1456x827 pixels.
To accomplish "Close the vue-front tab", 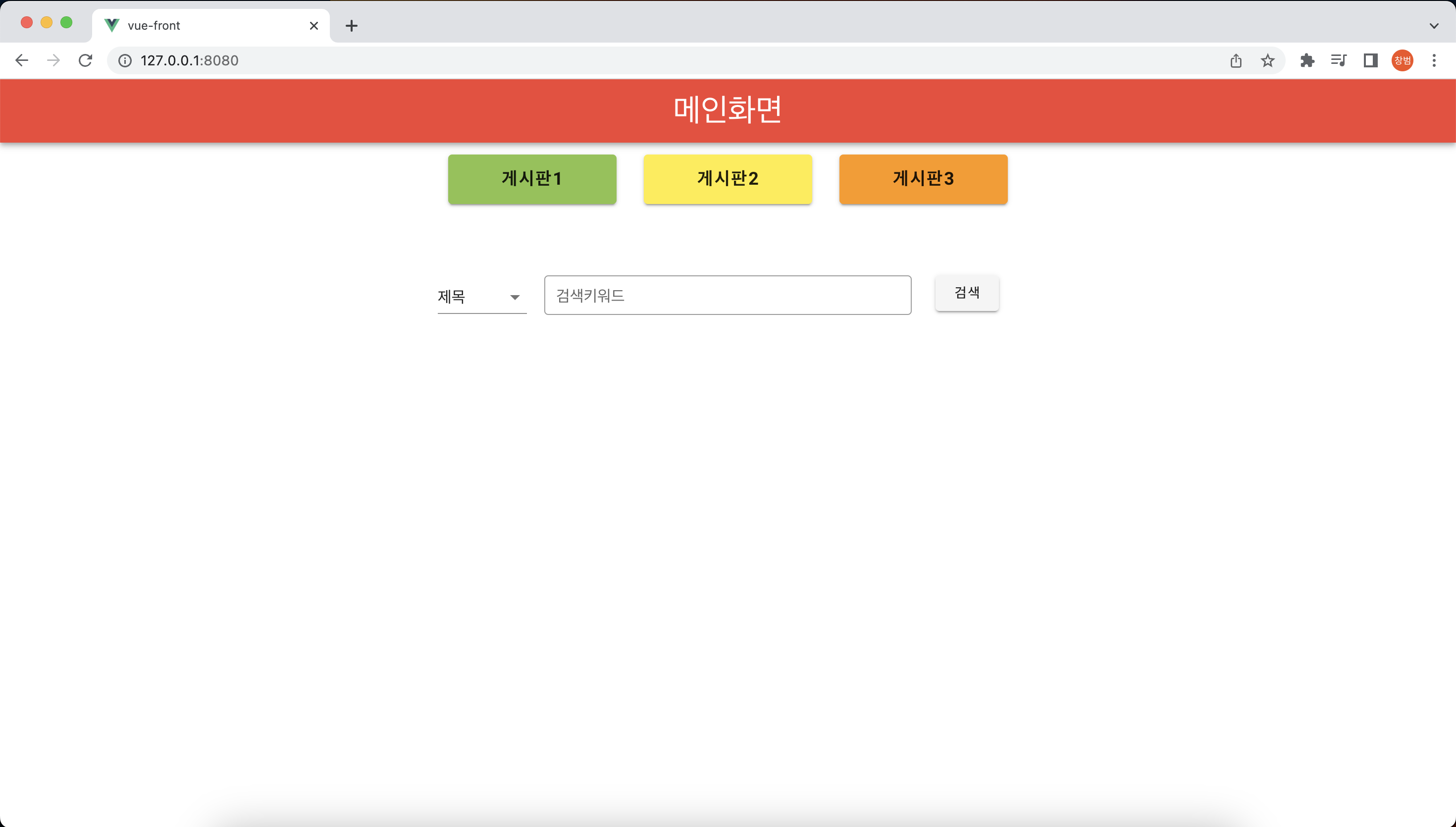I will coord(313,26).
